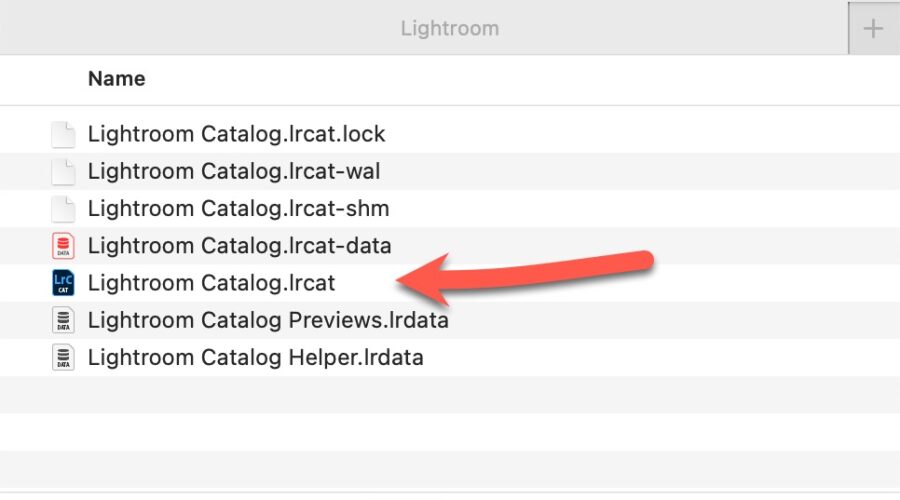Image resolution: width=900 pixels, height=500 pixels.
Task: Click the red DATA icon of lrcat-data
Action: 63,246
